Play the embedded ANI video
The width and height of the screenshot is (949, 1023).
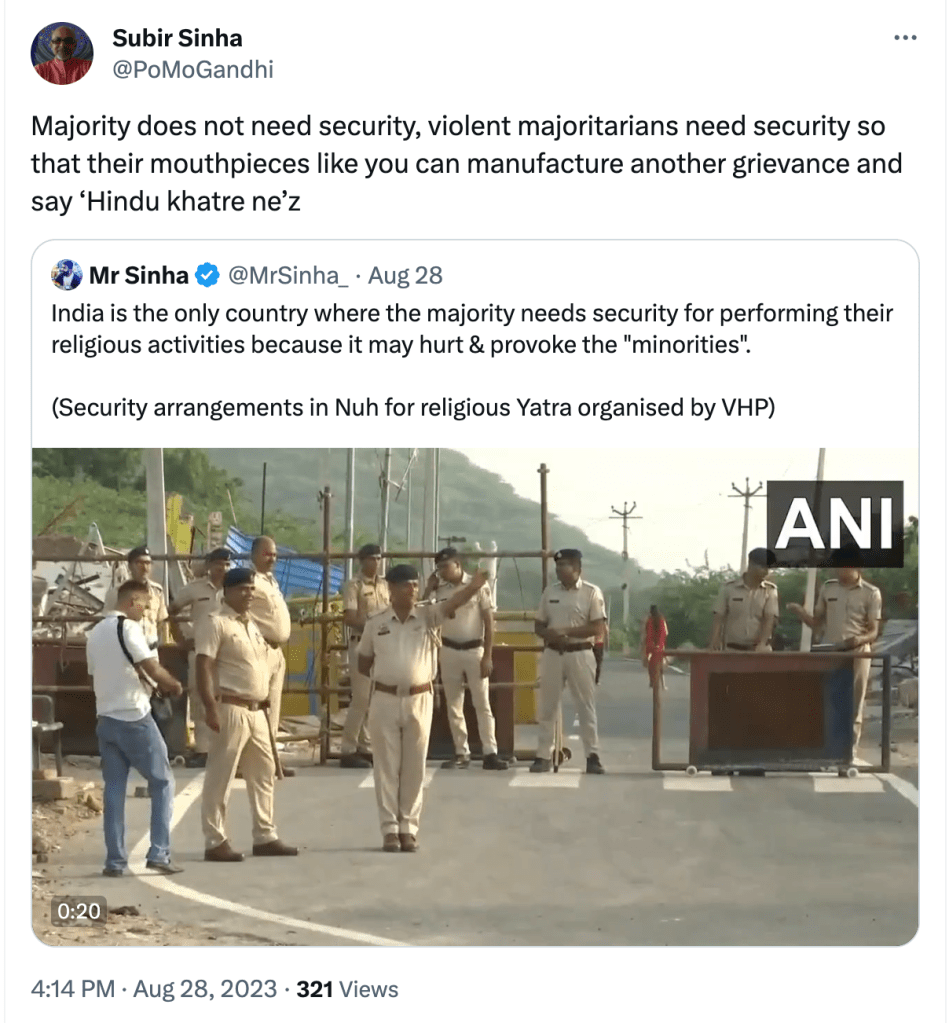[475, 696]
